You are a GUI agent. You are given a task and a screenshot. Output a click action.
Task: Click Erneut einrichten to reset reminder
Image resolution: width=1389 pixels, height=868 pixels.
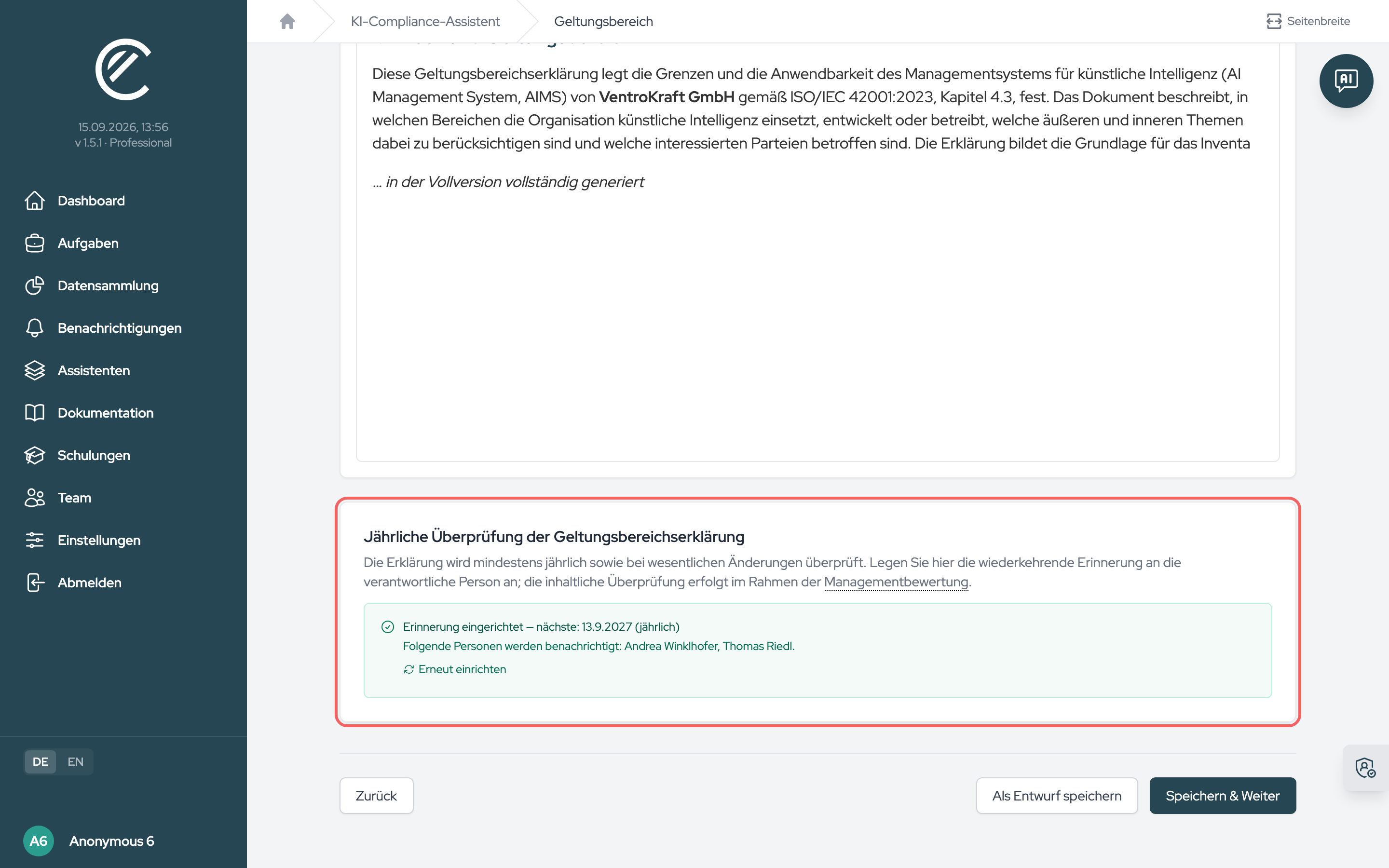(455, 669)
